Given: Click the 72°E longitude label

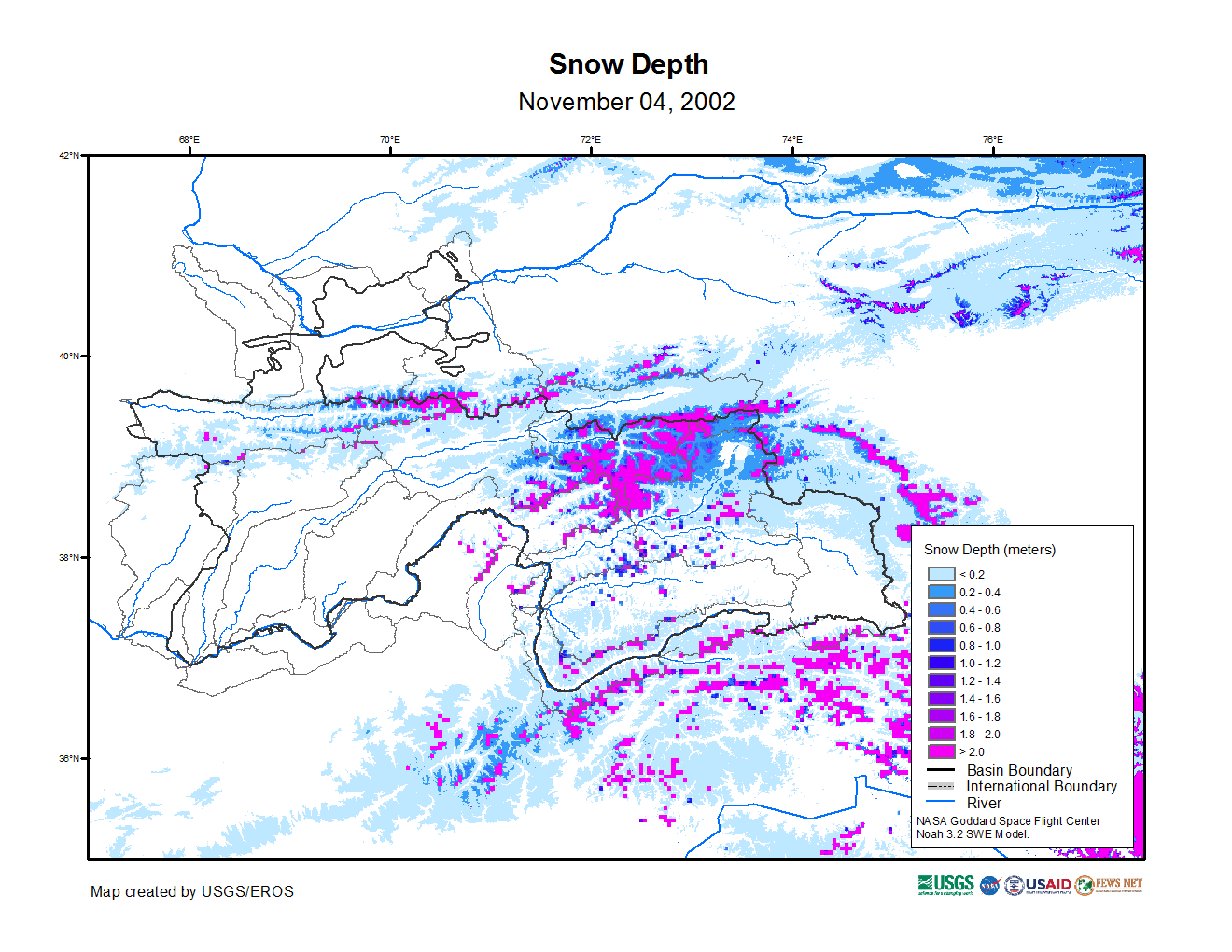Looking at the screenshot, I should click(x=591, y=140).
